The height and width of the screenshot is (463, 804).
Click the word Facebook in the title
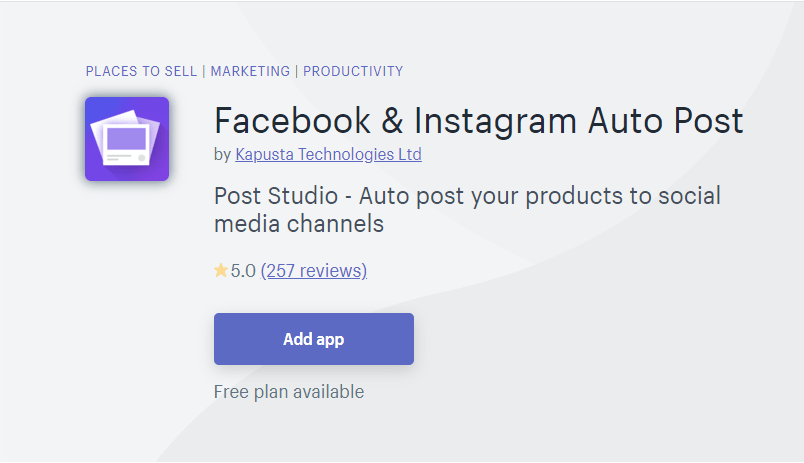(x=292, y=121)
